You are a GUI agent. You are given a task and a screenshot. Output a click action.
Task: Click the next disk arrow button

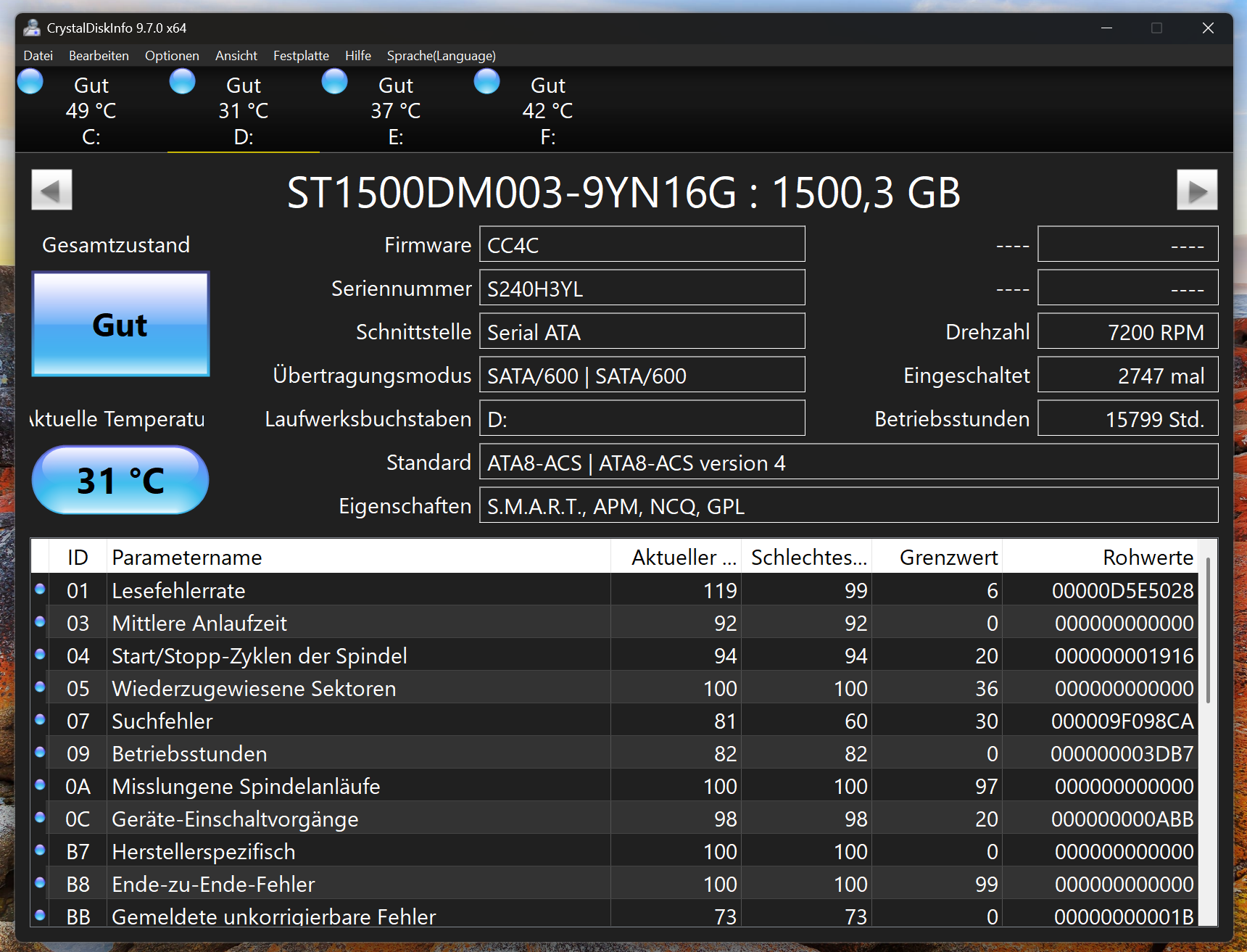click(x=1197, y=190)
